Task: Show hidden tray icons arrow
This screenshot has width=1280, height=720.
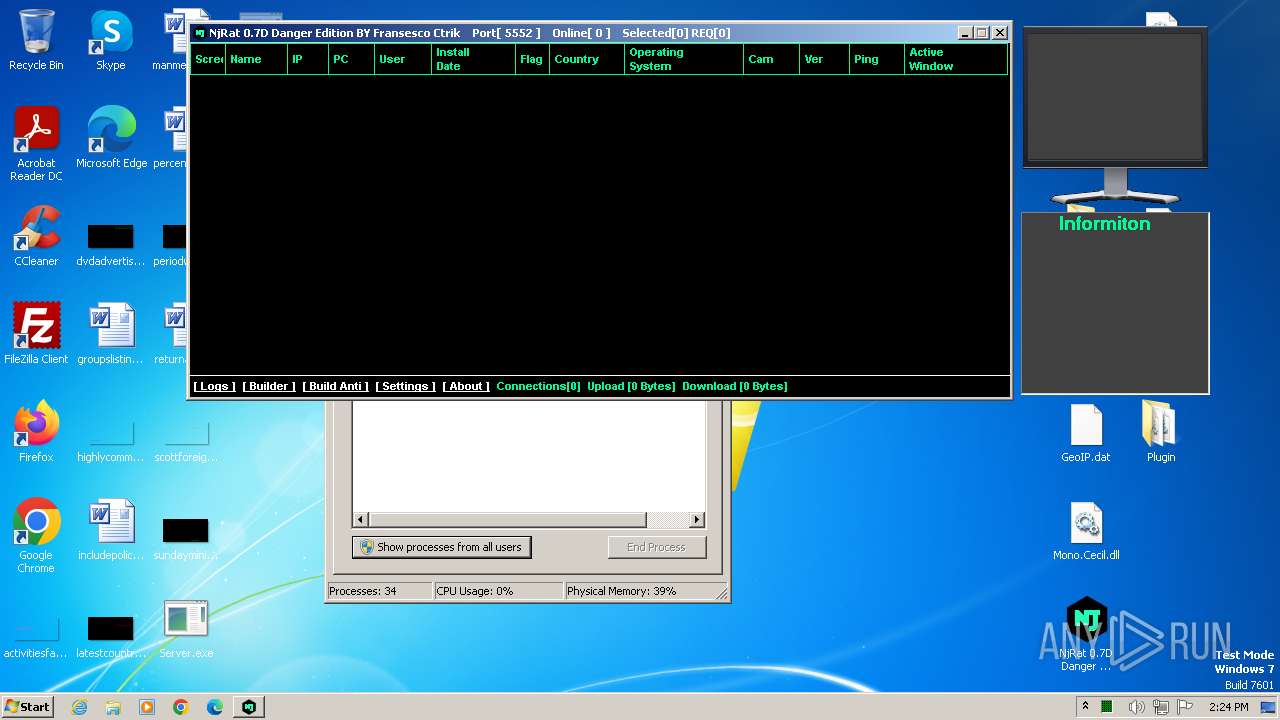Action: (x=1085, y=707)
